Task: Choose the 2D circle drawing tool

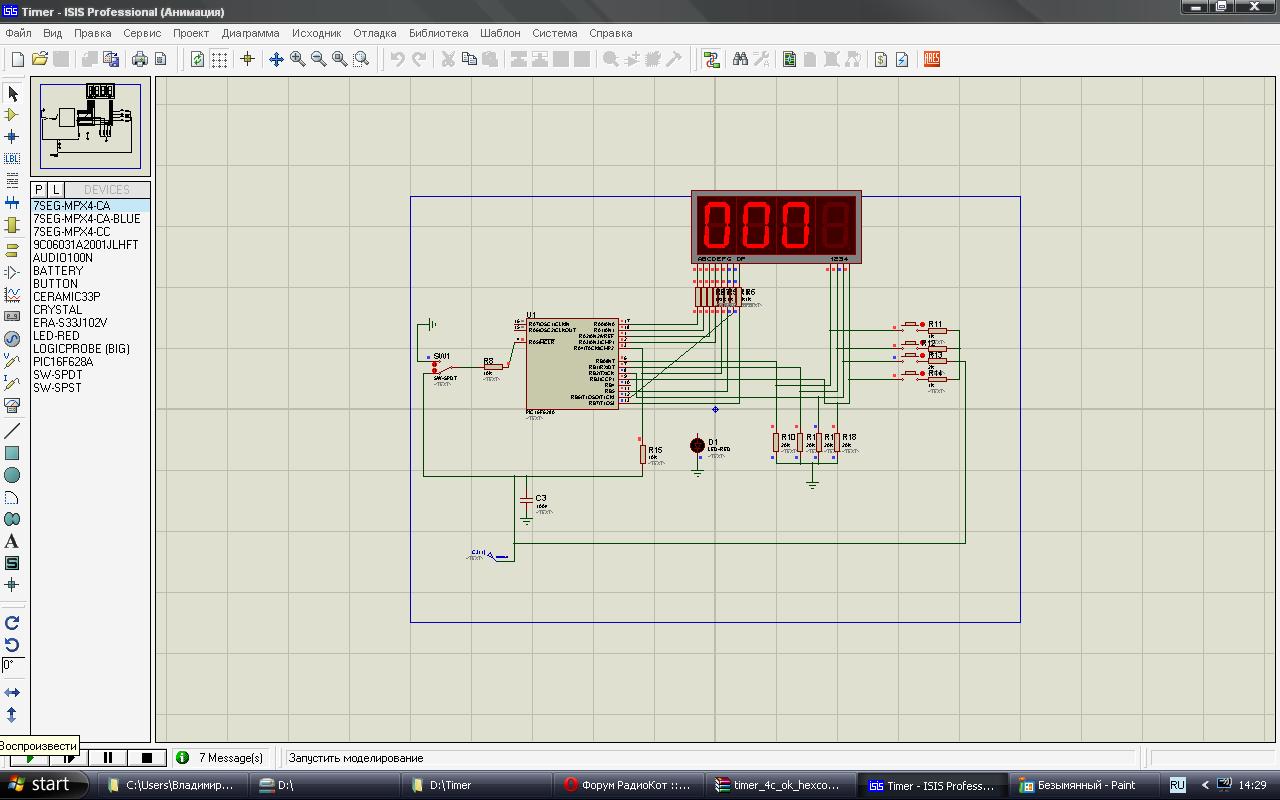Action: tap(12, 475)
